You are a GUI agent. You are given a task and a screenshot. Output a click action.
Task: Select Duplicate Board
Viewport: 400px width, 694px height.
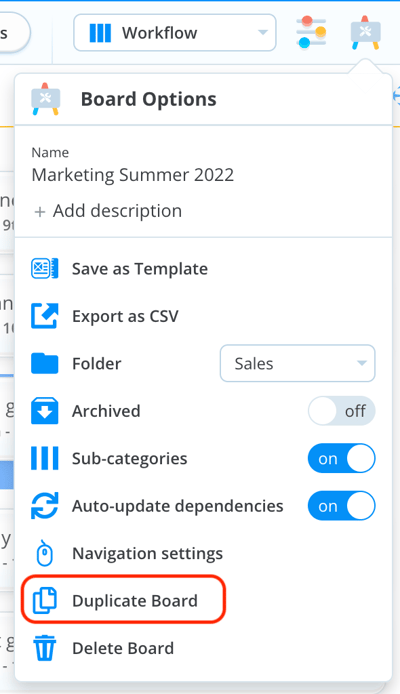(135, 601)
